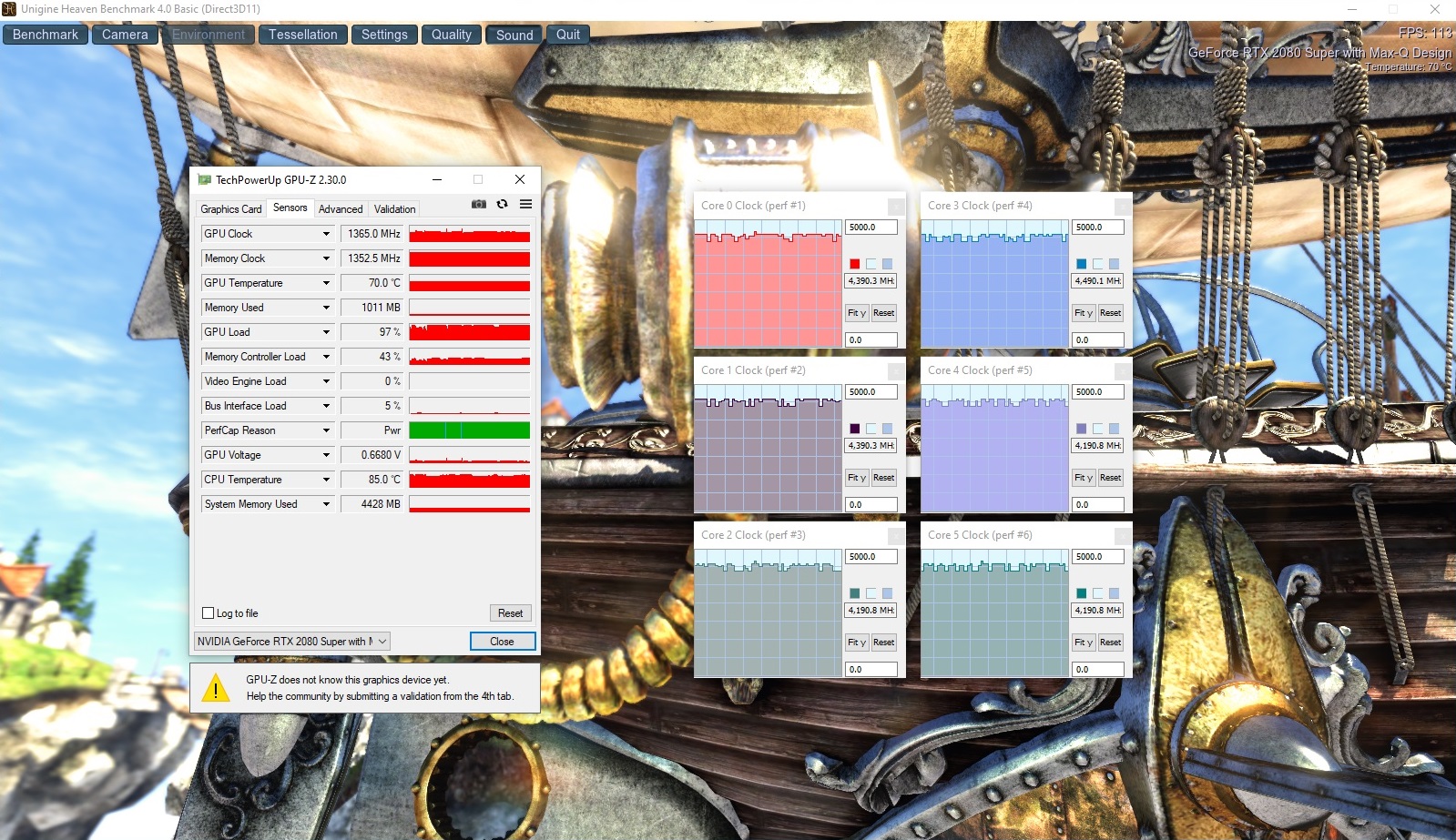Open the Memory Used sensor dropdown
The height and width of the screenshot is (840, 1456).
pyautogui.click(x=326, y=308)
